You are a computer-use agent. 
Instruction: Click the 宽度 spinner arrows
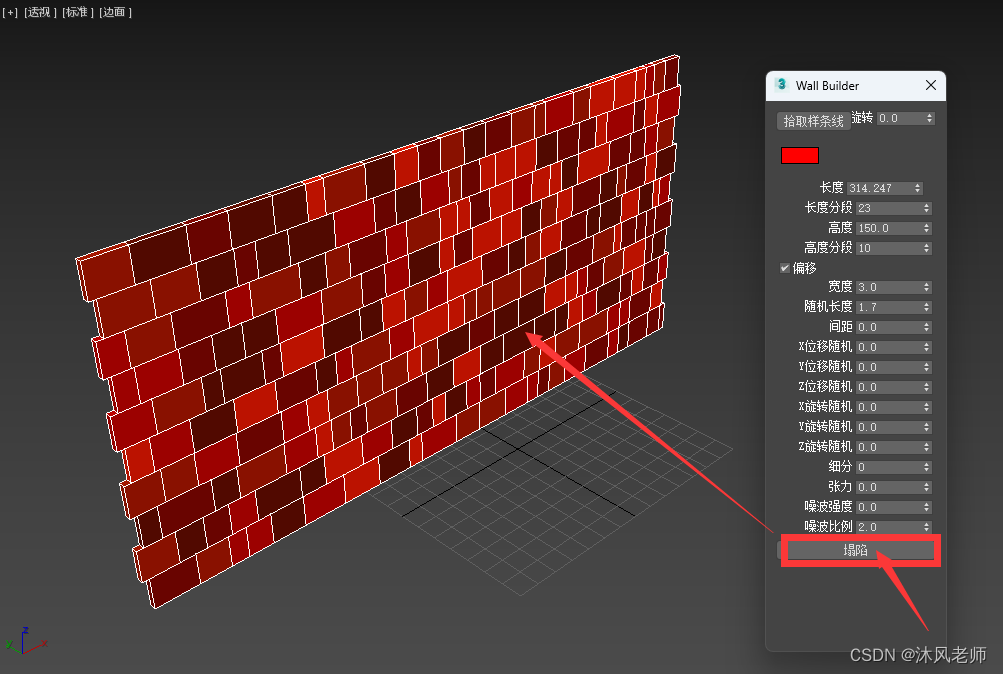click(927, 287)
